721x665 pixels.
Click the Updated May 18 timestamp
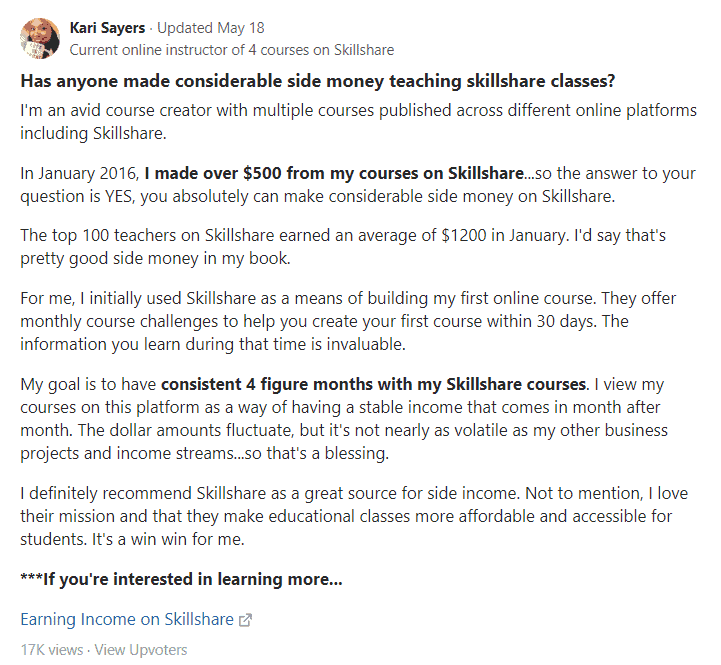point(211,28)
